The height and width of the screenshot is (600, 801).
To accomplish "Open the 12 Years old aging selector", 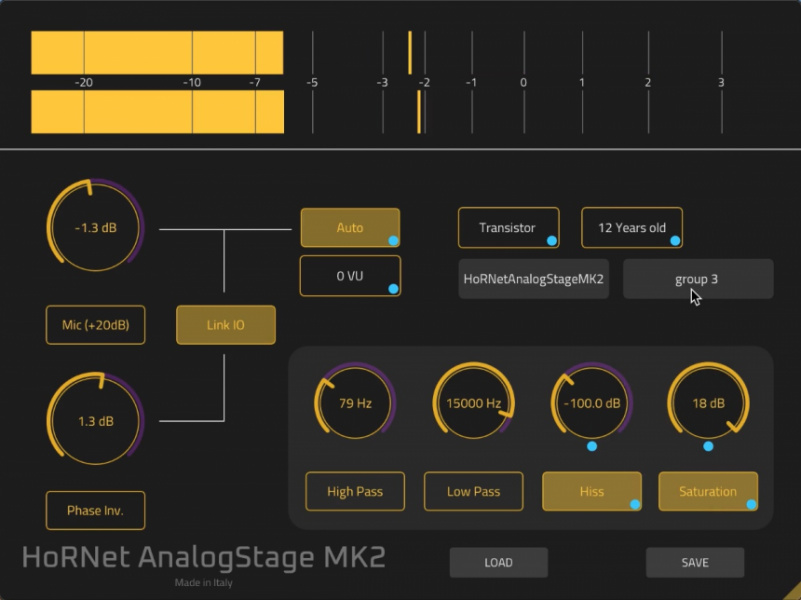I will [631, 227].
